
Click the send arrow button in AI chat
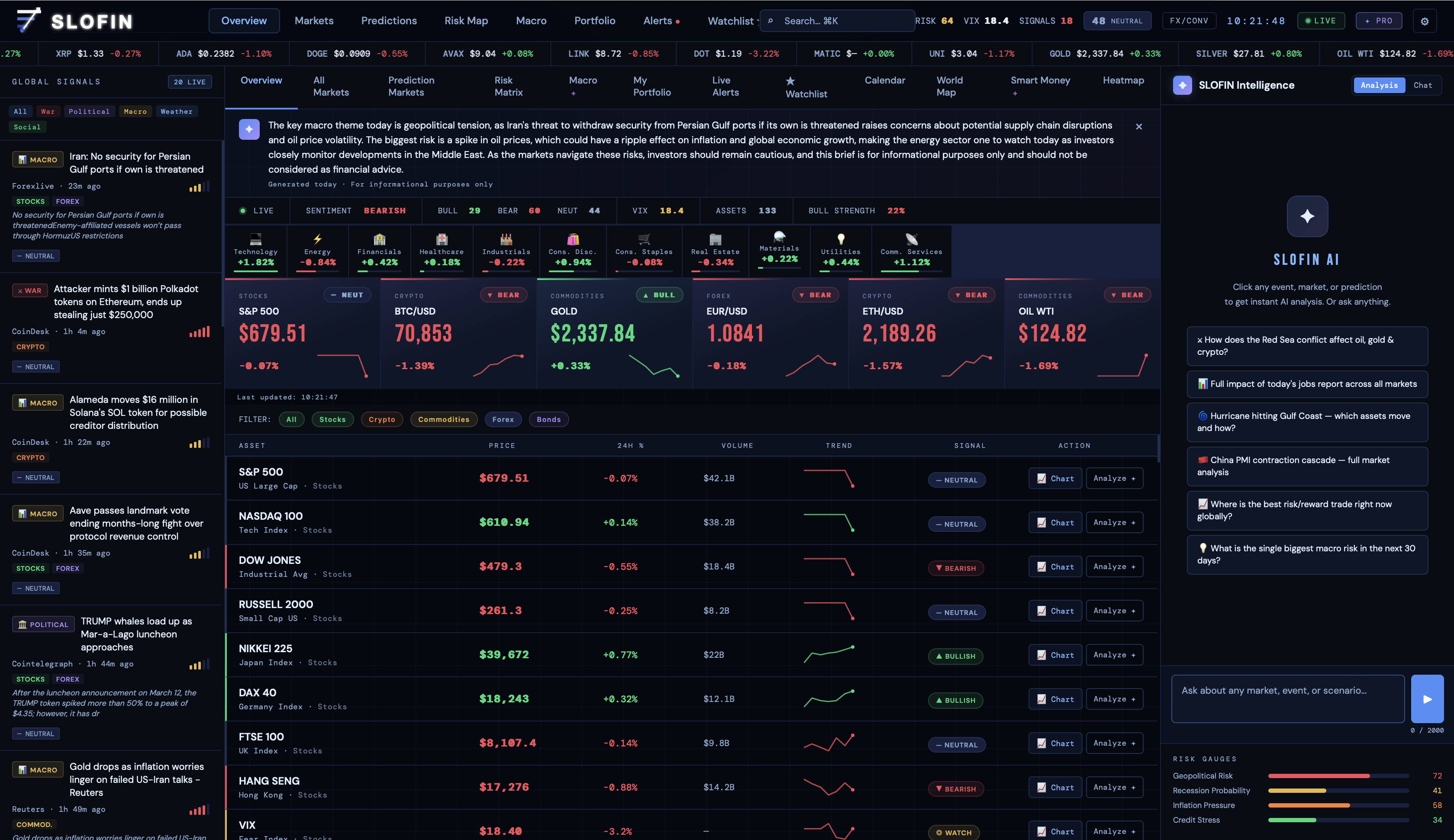1427,698
